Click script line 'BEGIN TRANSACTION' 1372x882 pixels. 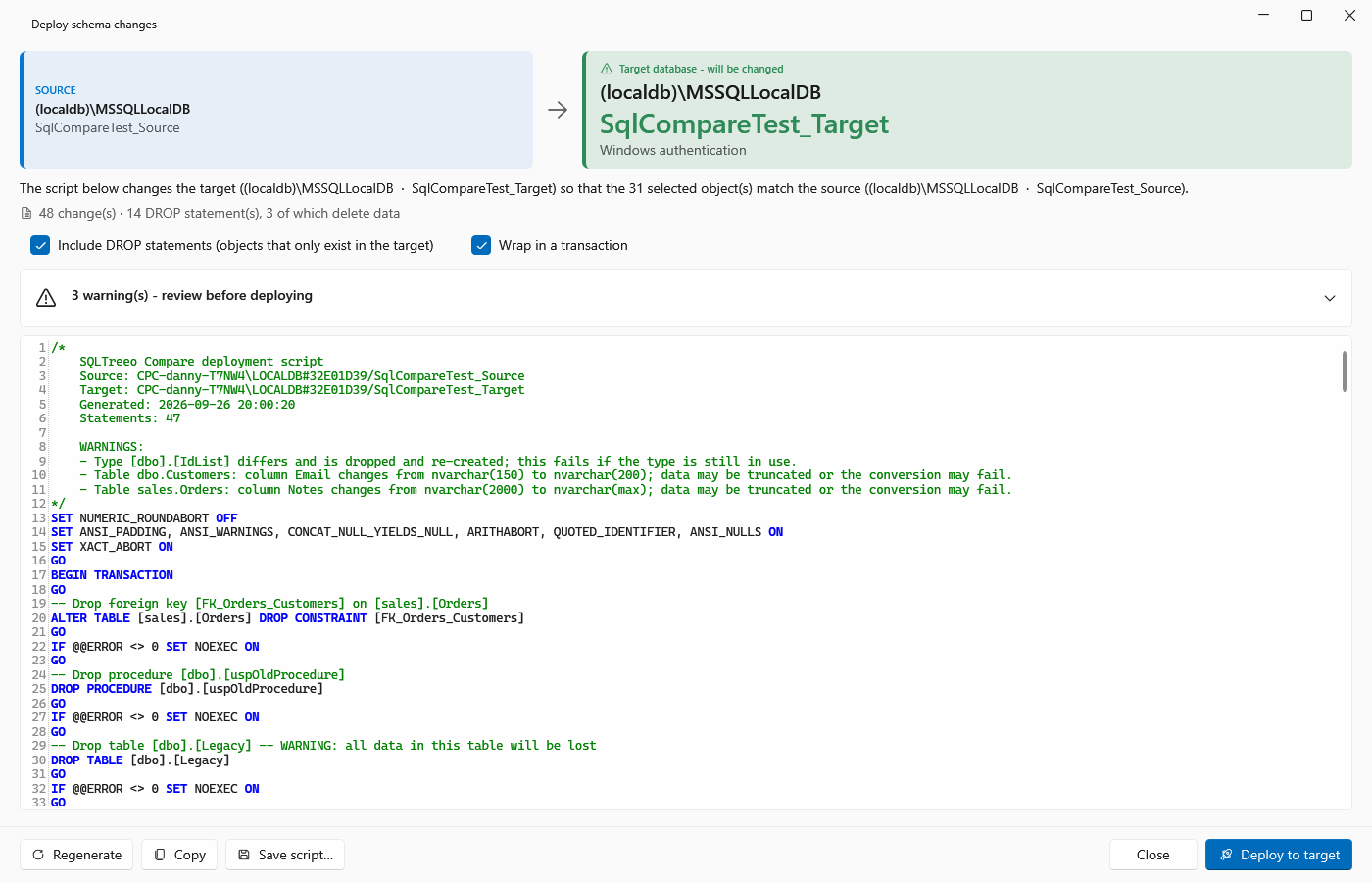coord(112,575)
